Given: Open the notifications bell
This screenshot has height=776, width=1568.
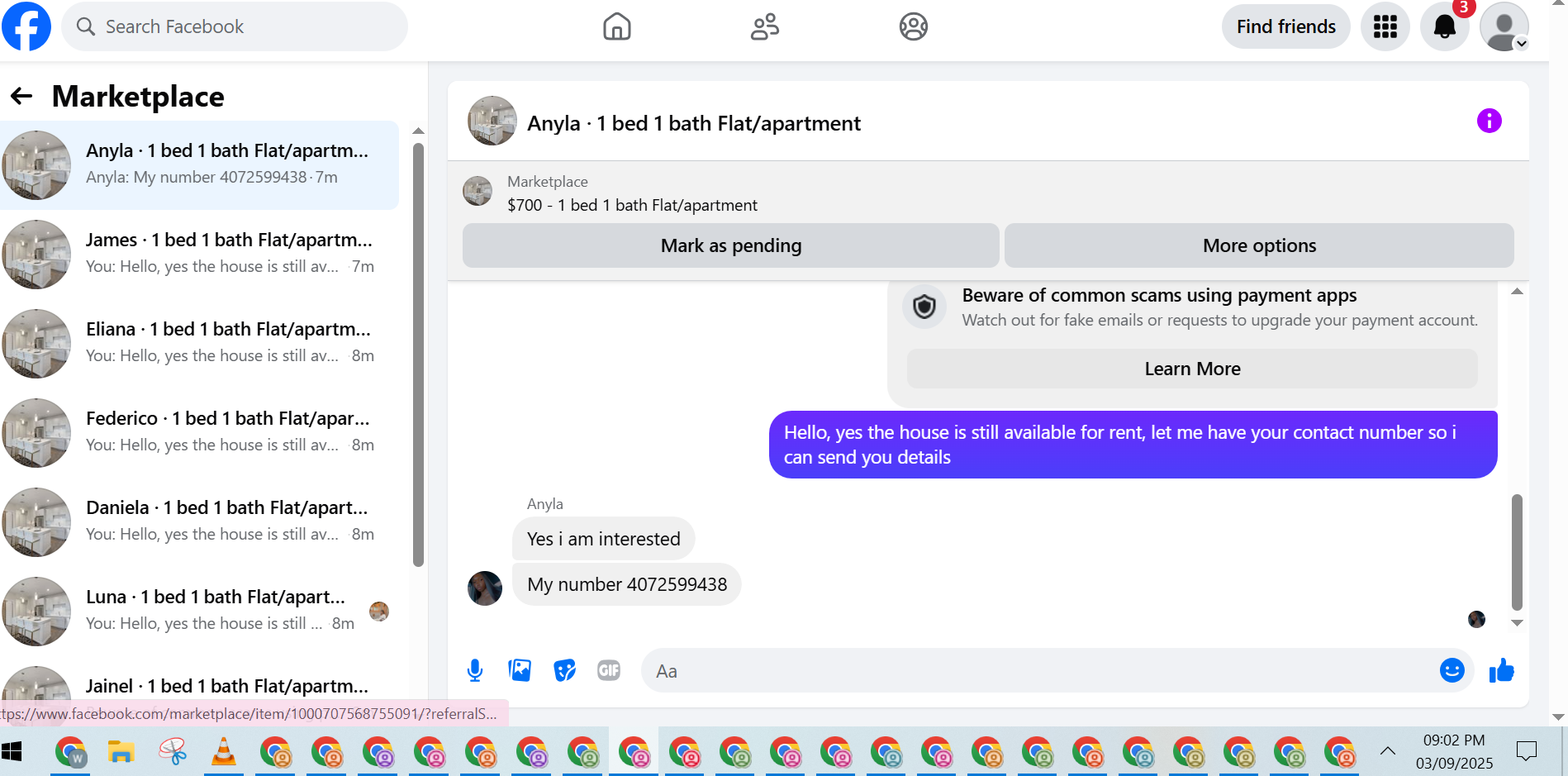Looking at the screenshot, I should 1444,26.
